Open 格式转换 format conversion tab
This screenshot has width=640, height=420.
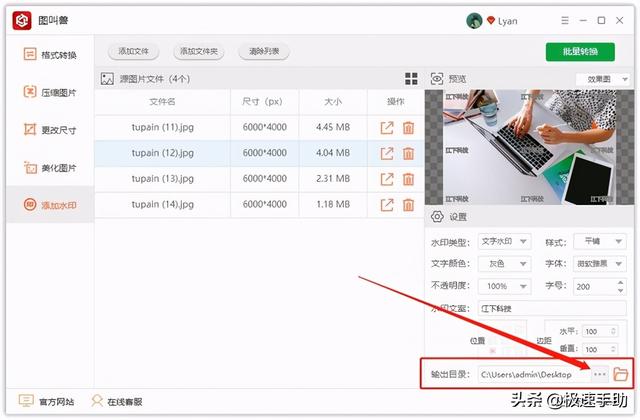[x=48, y=54]
